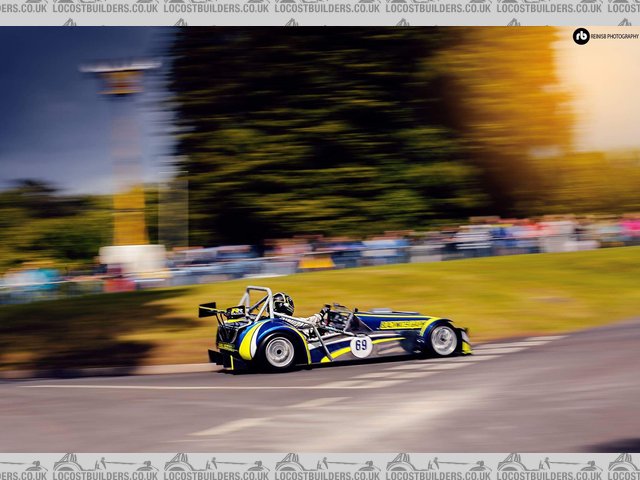The image size is (640, 480).
Task: Click the car's rear wing
Action: (x=209, y=310)
